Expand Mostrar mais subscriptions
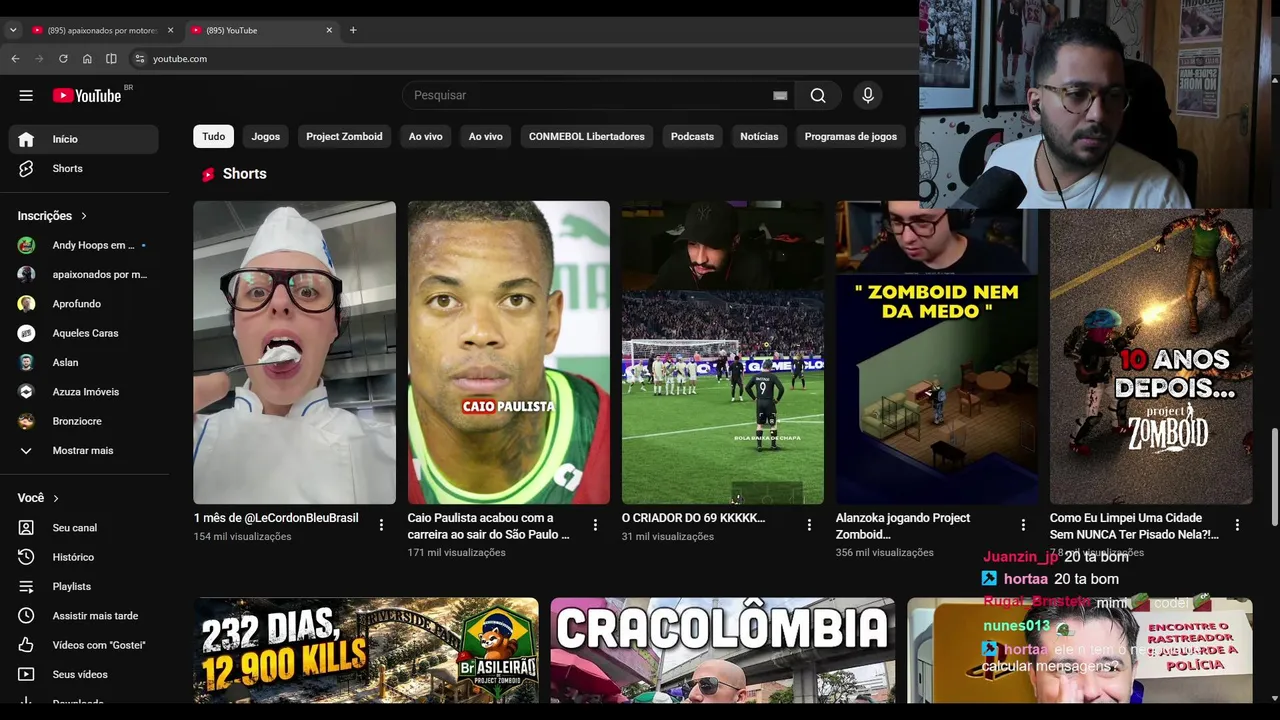 click(x=84, y=451)
